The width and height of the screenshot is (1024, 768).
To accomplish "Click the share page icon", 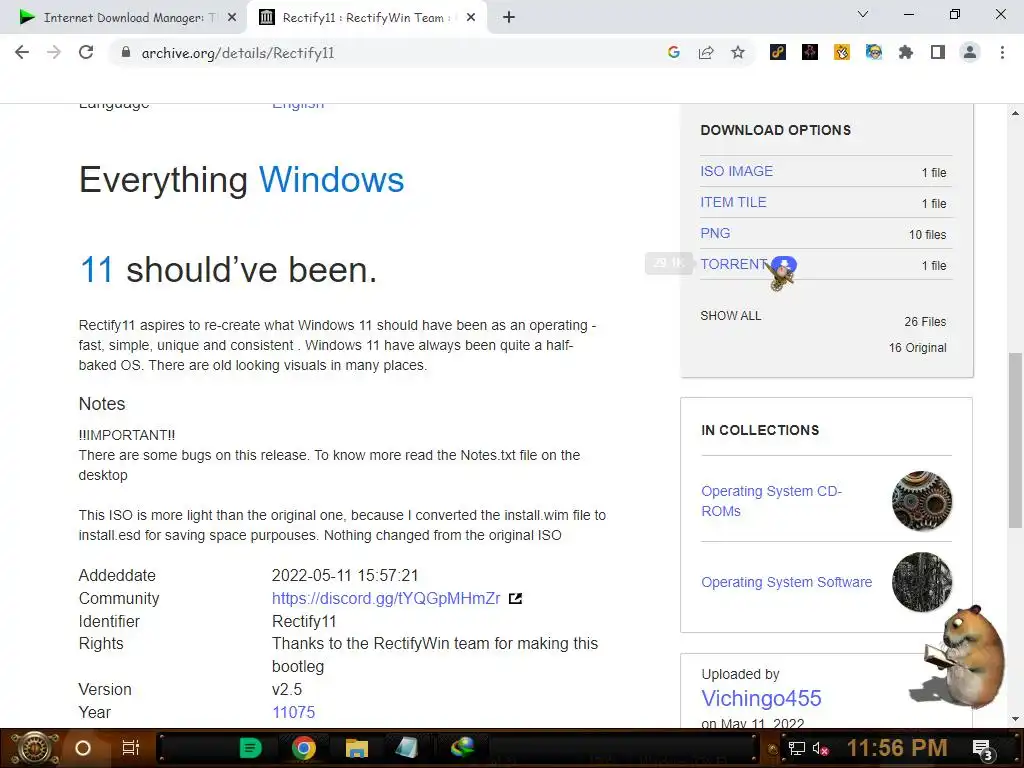I will click(x=706, y=52).
